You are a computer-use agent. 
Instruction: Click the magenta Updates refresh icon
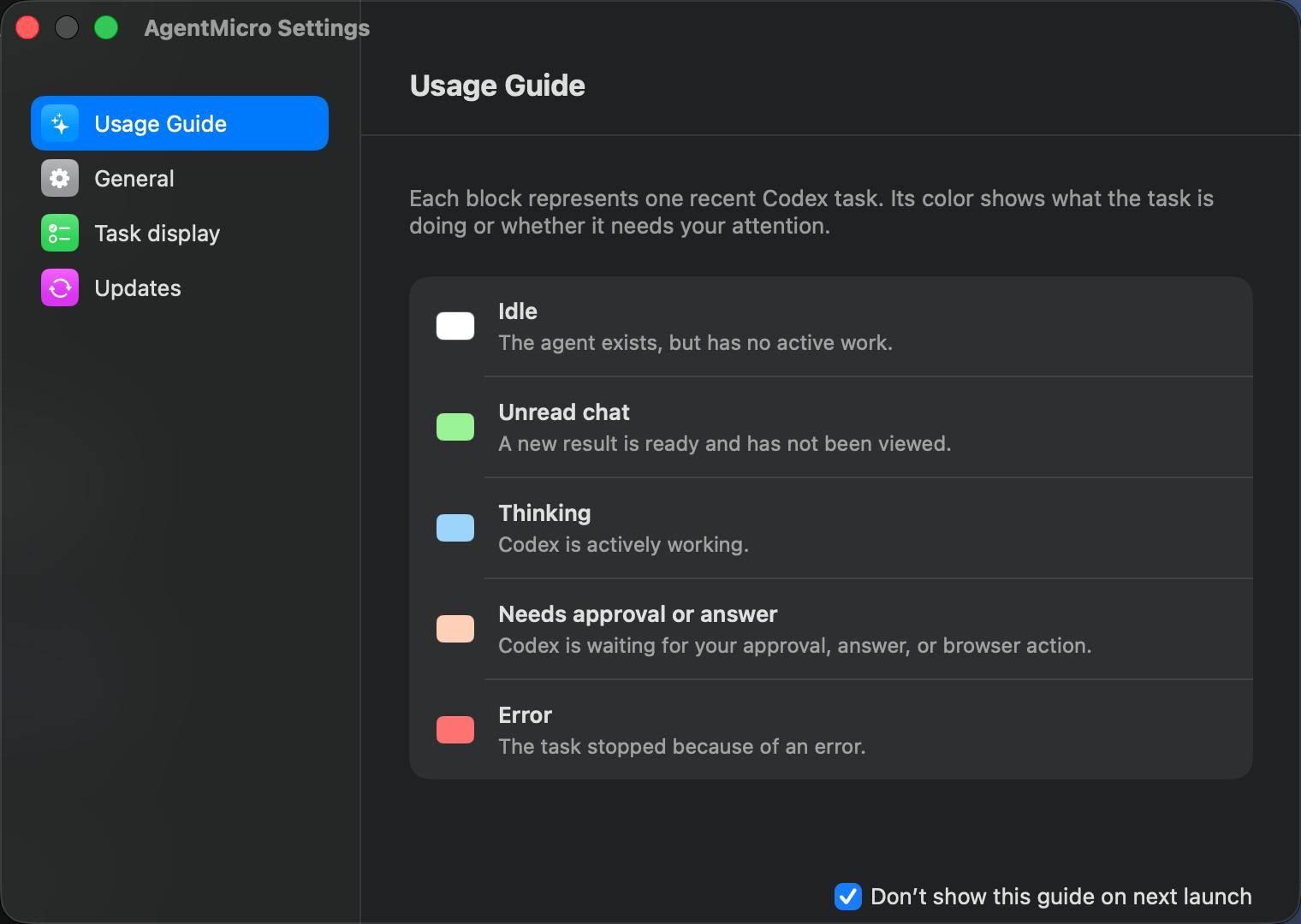click(60, 287)
